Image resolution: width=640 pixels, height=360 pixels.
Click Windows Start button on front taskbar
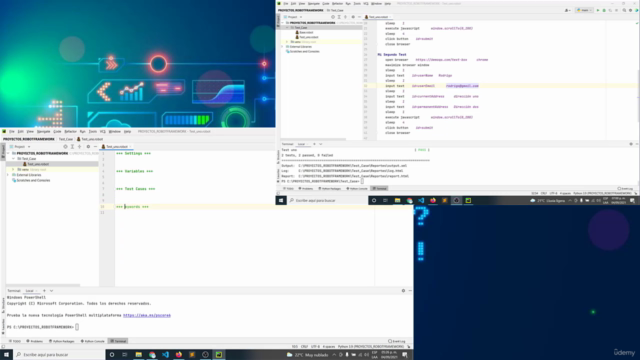(x=6, y=355)
